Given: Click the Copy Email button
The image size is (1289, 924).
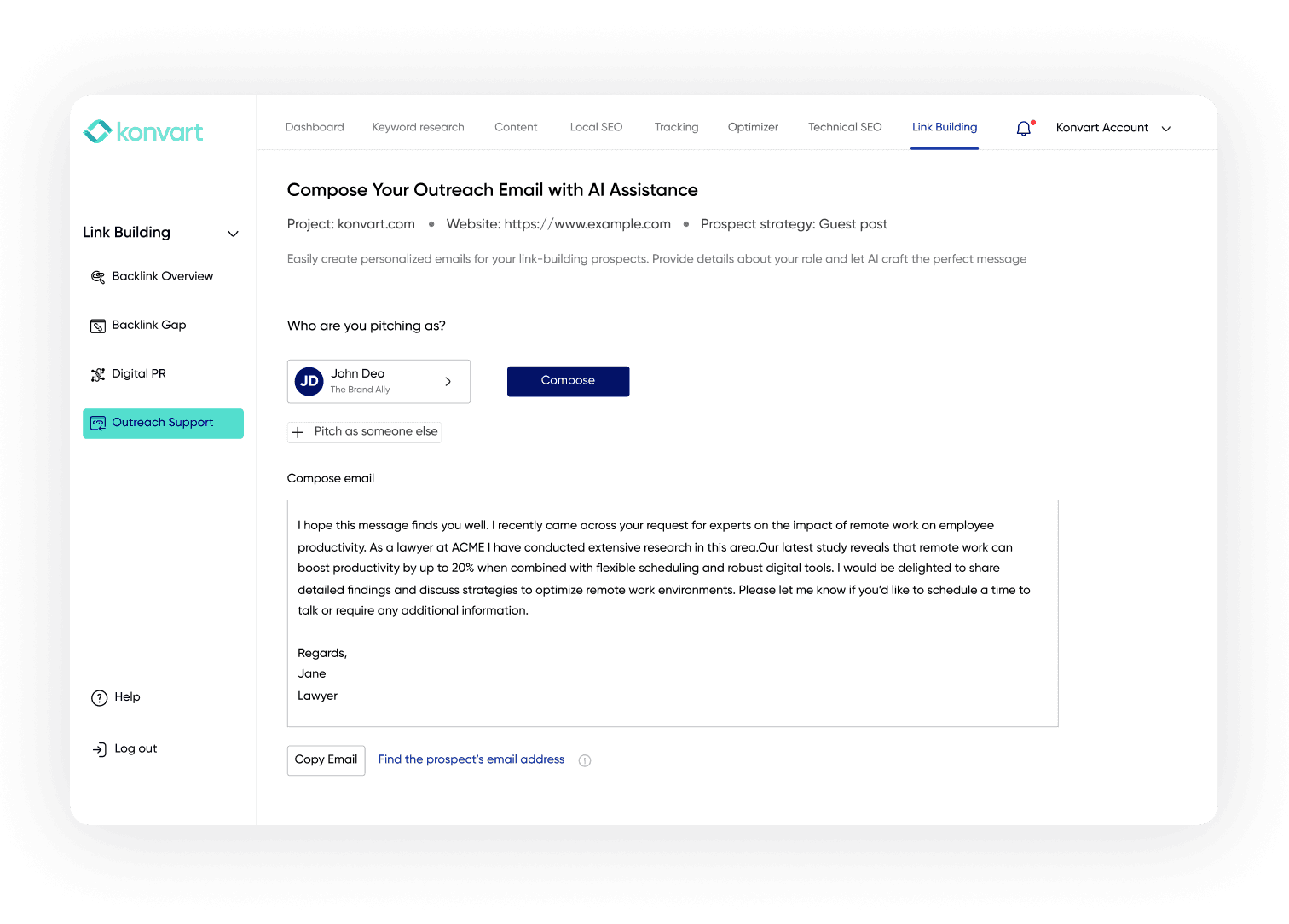Looking at the screenshot, I should (x=326, y=759).
